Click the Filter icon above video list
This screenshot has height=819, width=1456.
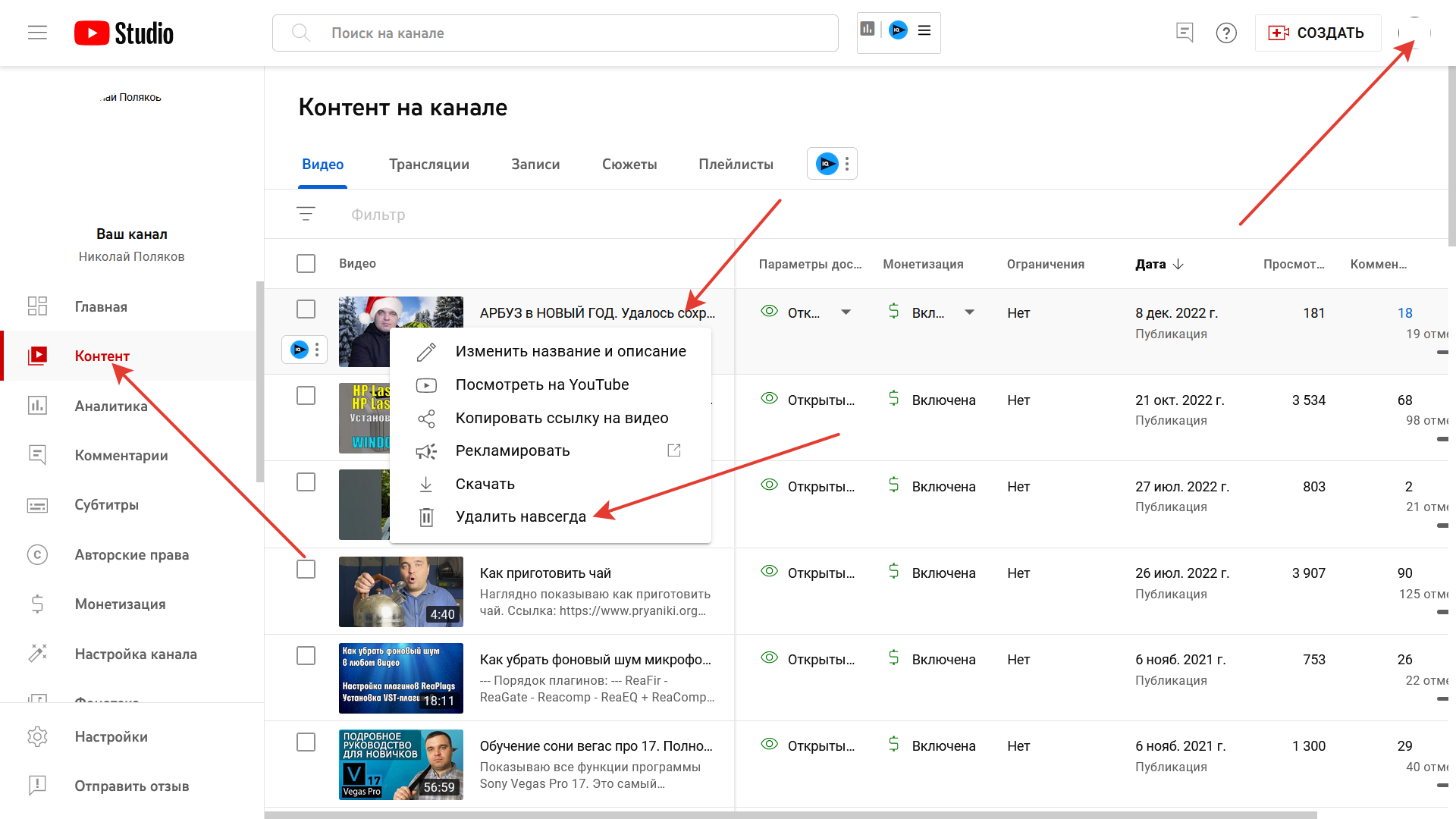point(306,214)
